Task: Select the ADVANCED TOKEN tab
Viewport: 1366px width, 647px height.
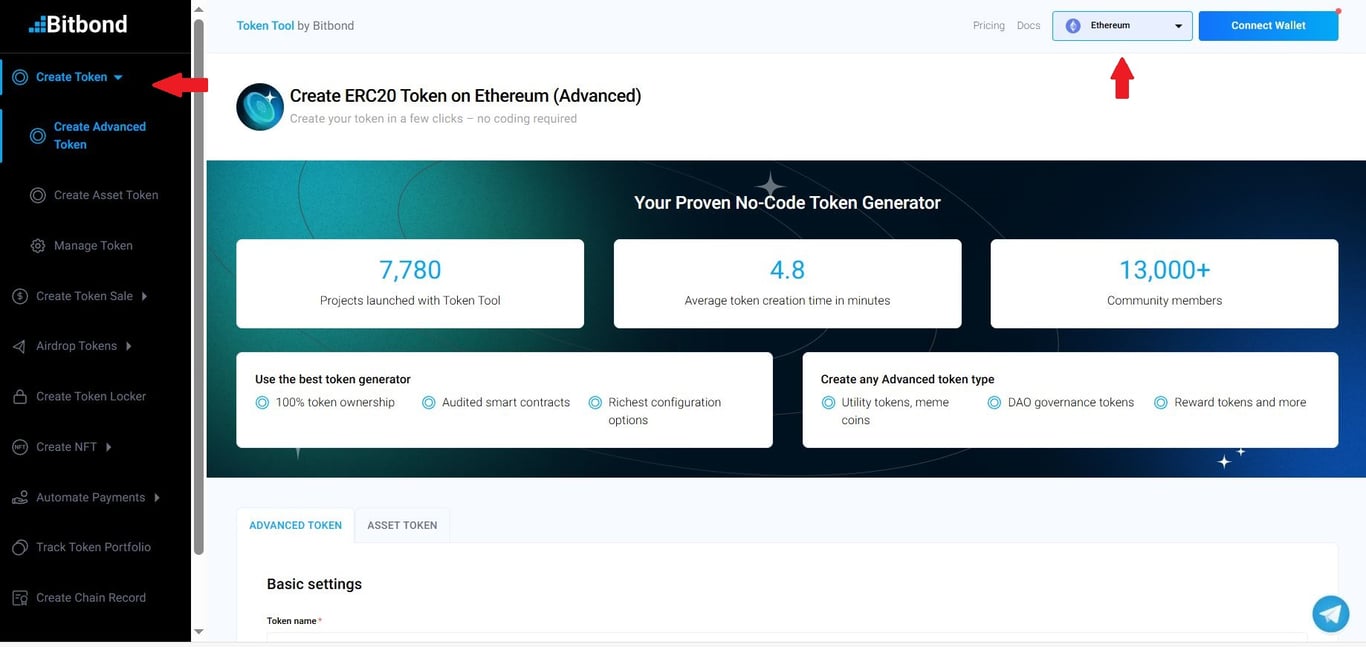Action: [x=295, y=525]
